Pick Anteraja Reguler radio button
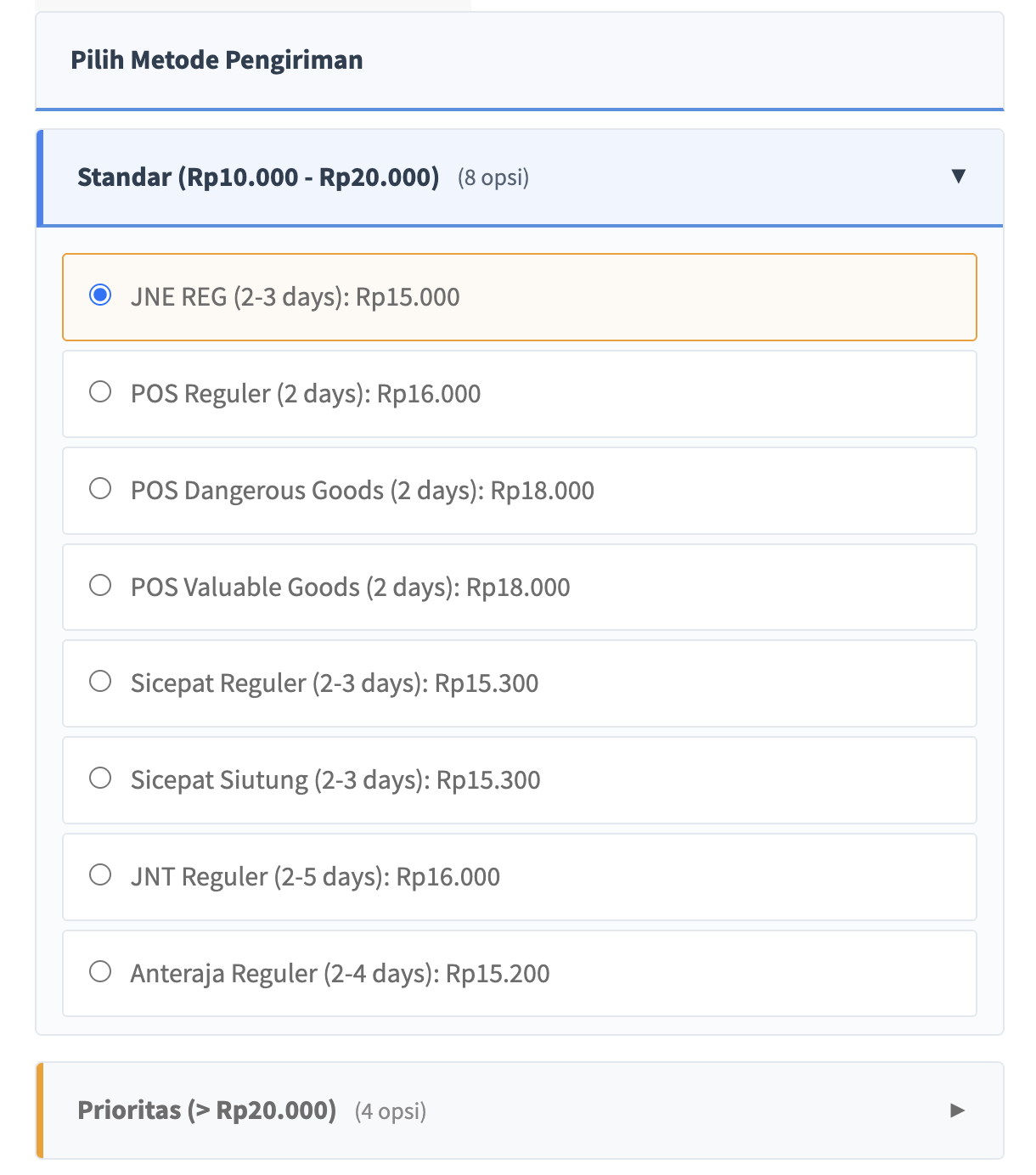Screen dimensions: 1036x1175 [100, 972]
